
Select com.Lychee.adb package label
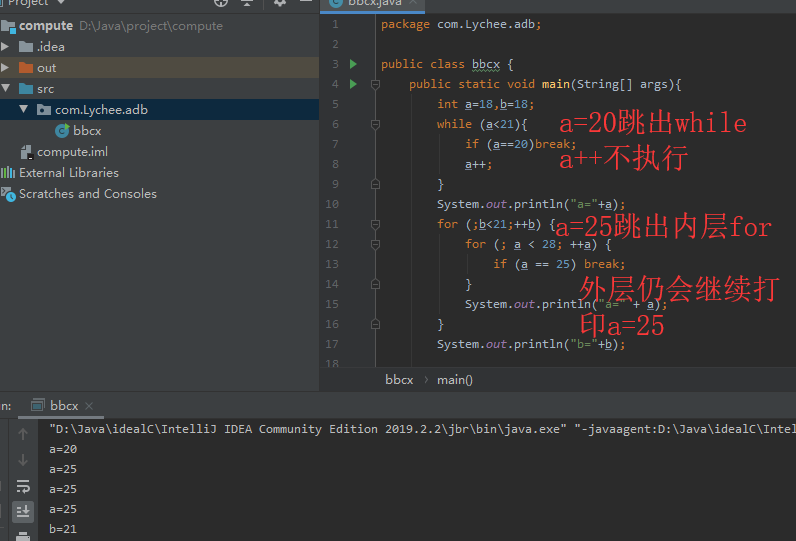point(102,110)
